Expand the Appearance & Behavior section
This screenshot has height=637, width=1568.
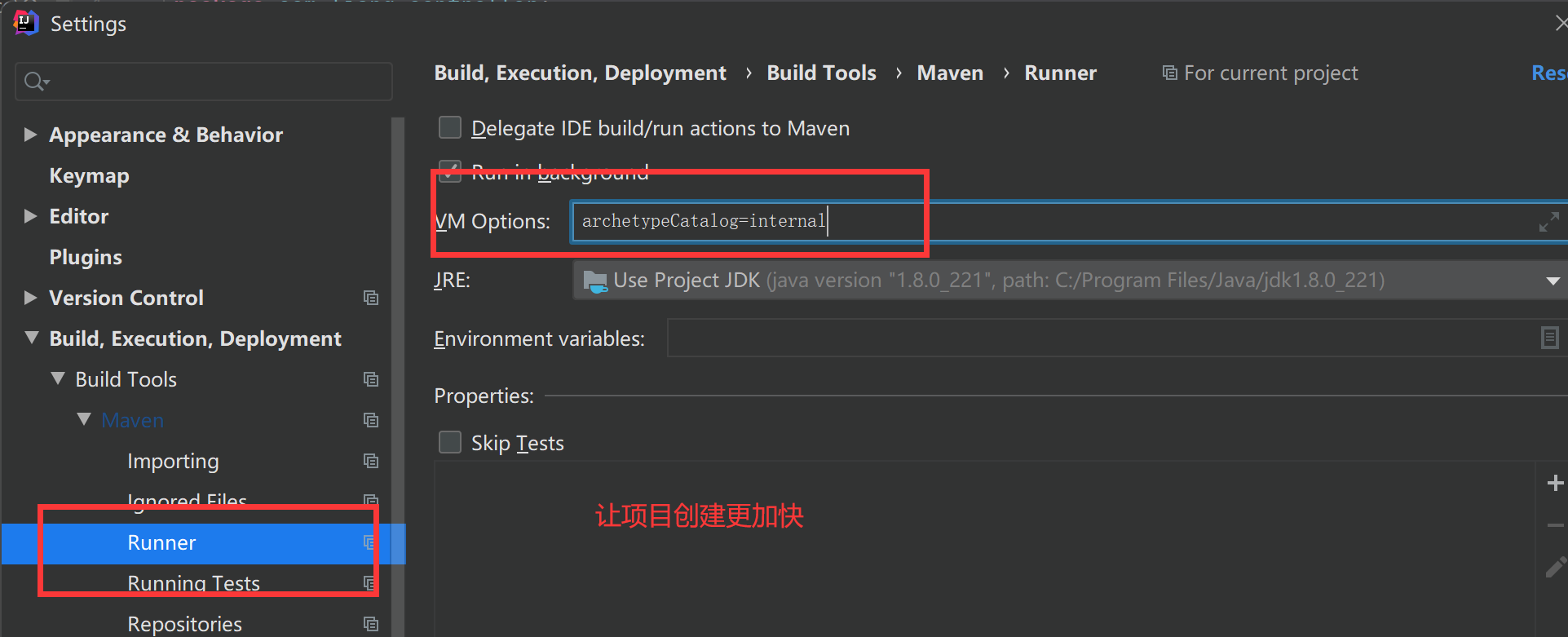30,135
